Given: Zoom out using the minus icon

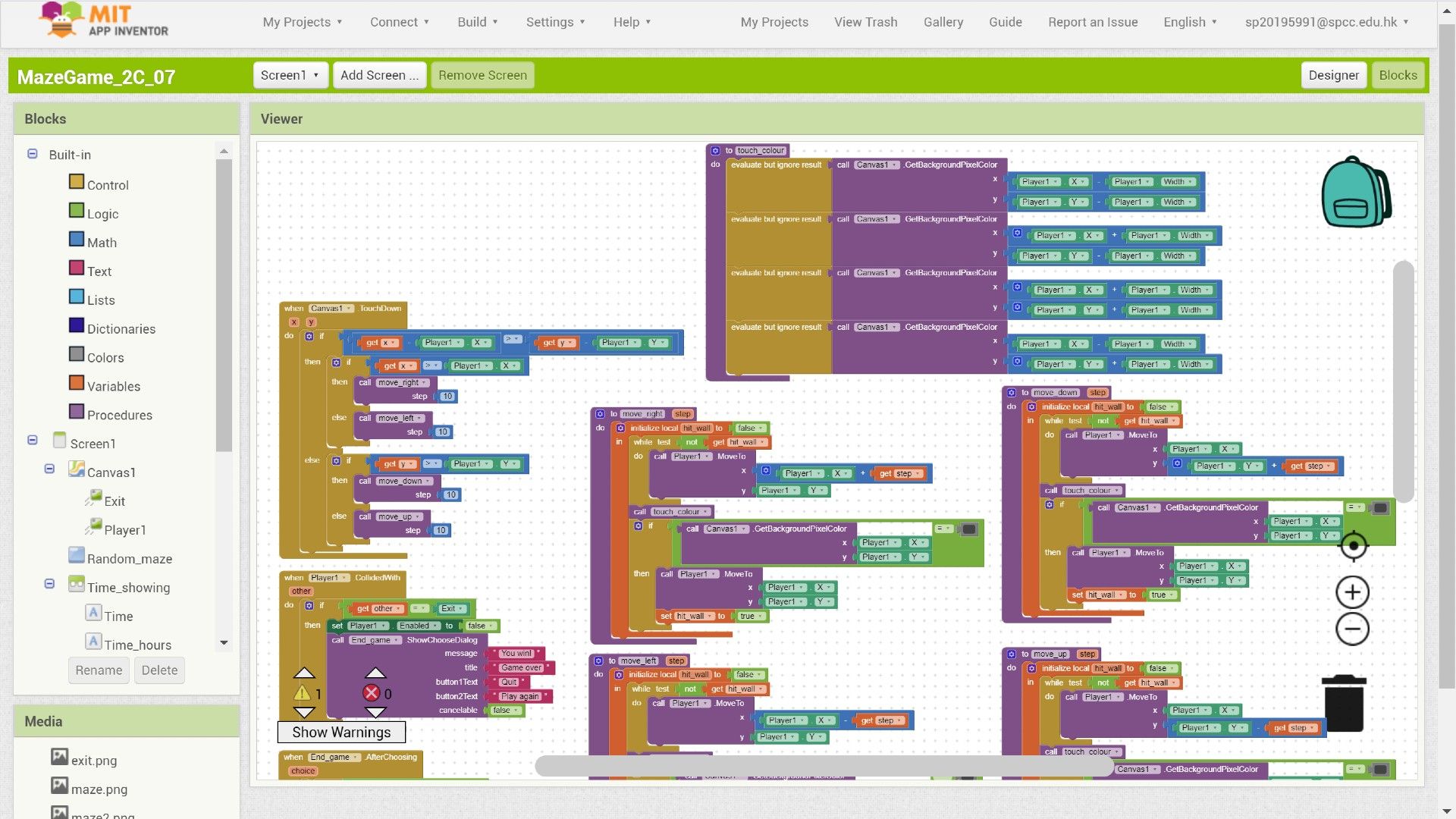Looking at the screenshot, I should 1352,629.
